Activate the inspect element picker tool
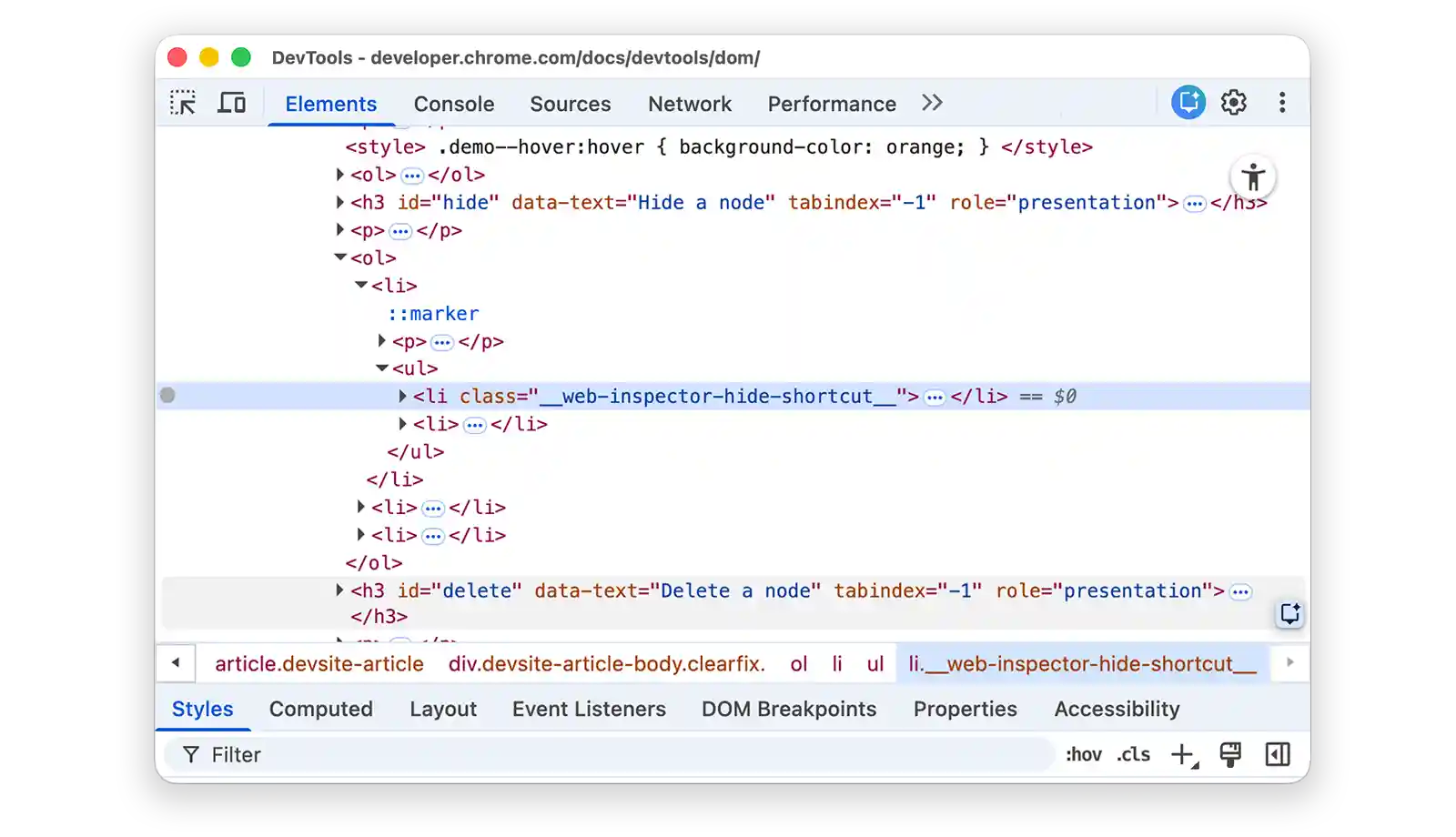 coord(183,103)
